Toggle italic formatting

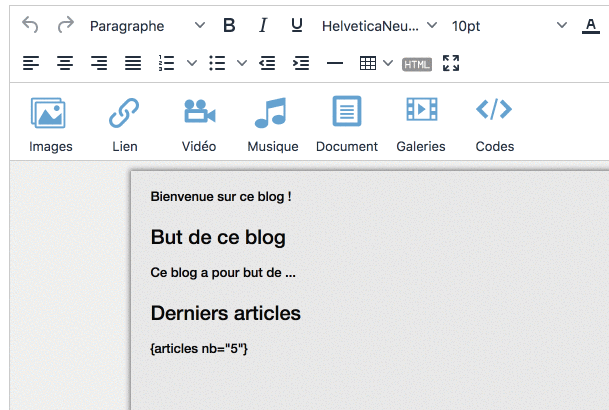[263, 26]
